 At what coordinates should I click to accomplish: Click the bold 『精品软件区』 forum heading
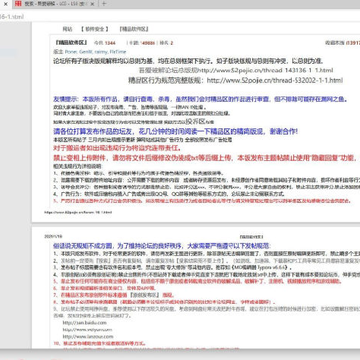coord(71,43)
